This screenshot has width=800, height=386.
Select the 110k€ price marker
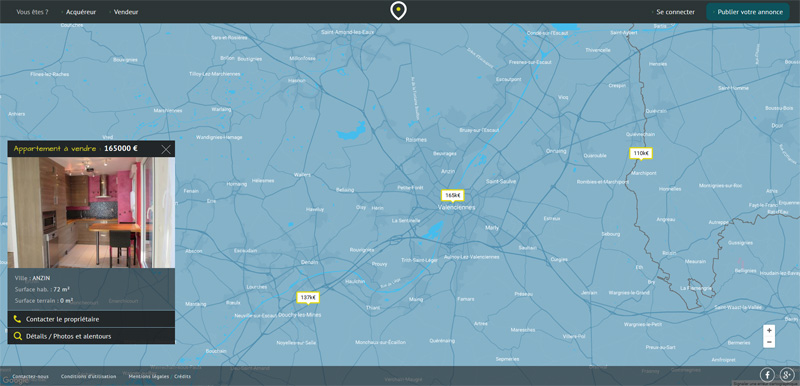click(x=641, y=153)
